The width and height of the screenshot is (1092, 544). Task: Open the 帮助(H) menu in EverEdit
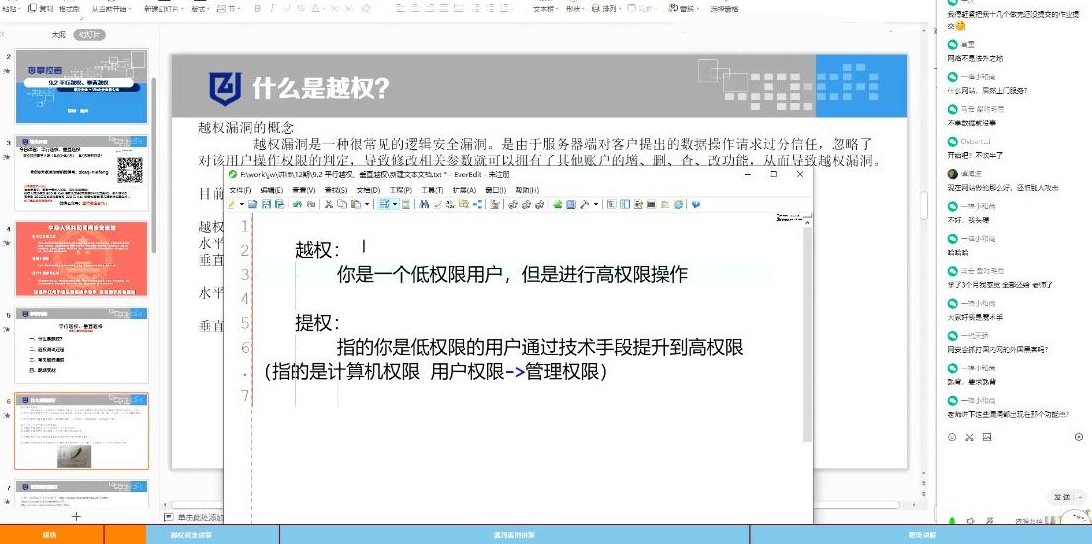527,190
